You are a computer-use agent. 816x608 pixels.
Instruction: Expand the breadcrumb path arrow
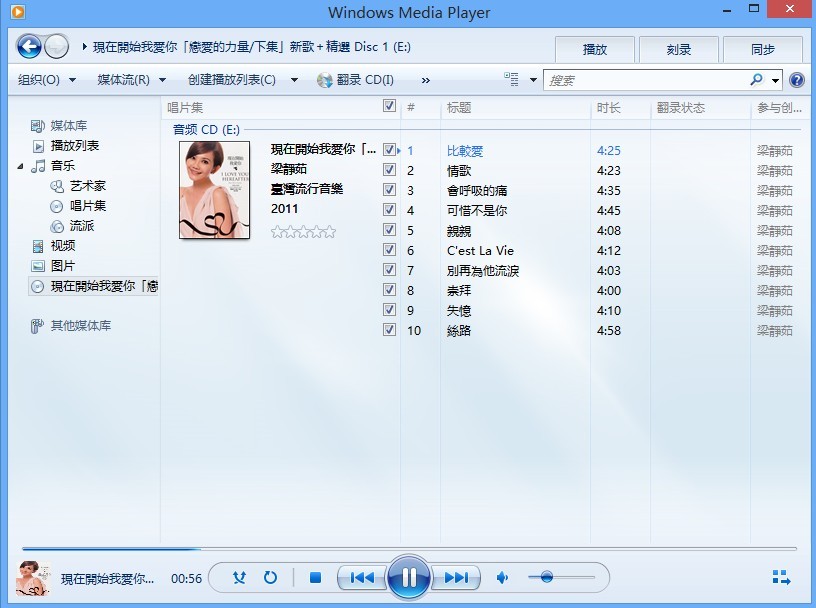[85, 47]
